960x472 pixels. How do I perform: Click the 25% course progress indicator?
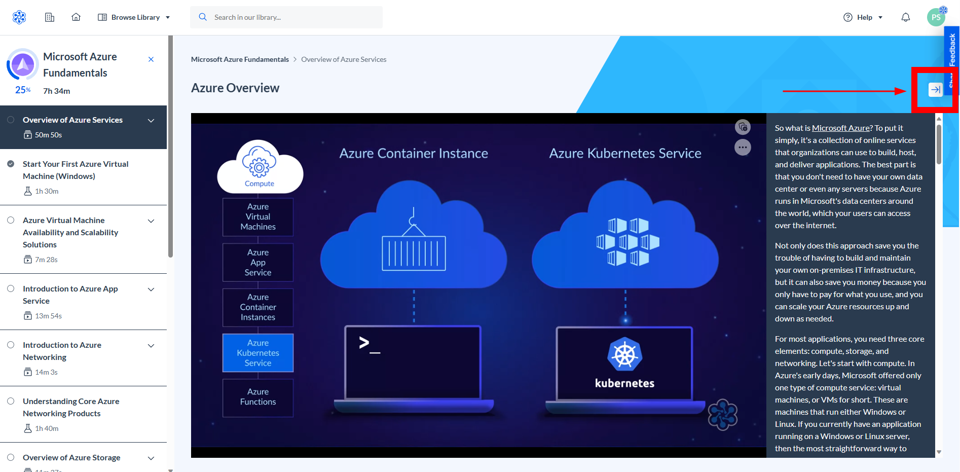(x=23, y=89)
